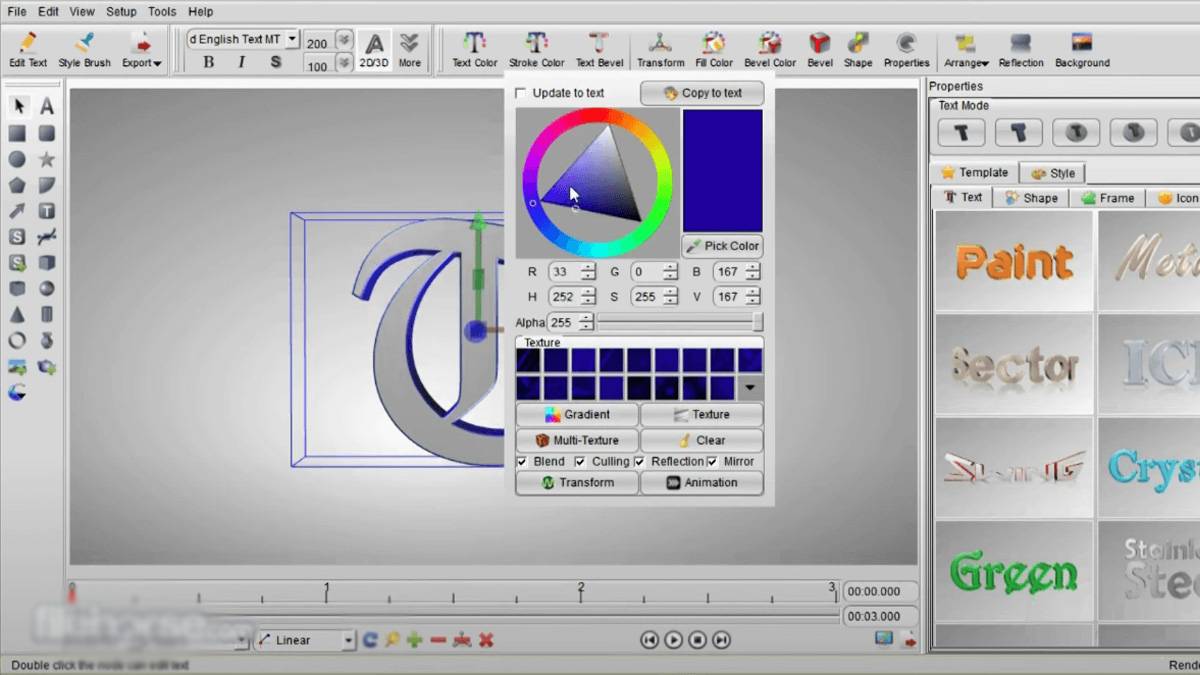Open the Linear interpolation dropdown
The width and height of the screenshot is (1200, 675).
coord(349,640)
